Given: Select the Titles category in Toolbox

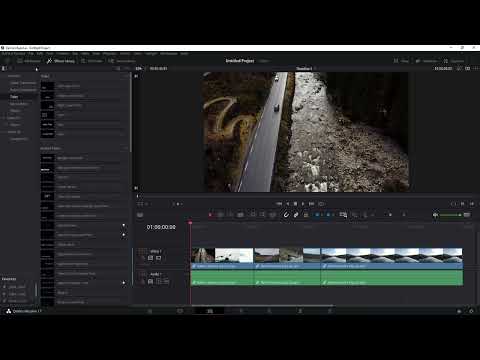Looking at the screenshot, I should tap(14, 97).
